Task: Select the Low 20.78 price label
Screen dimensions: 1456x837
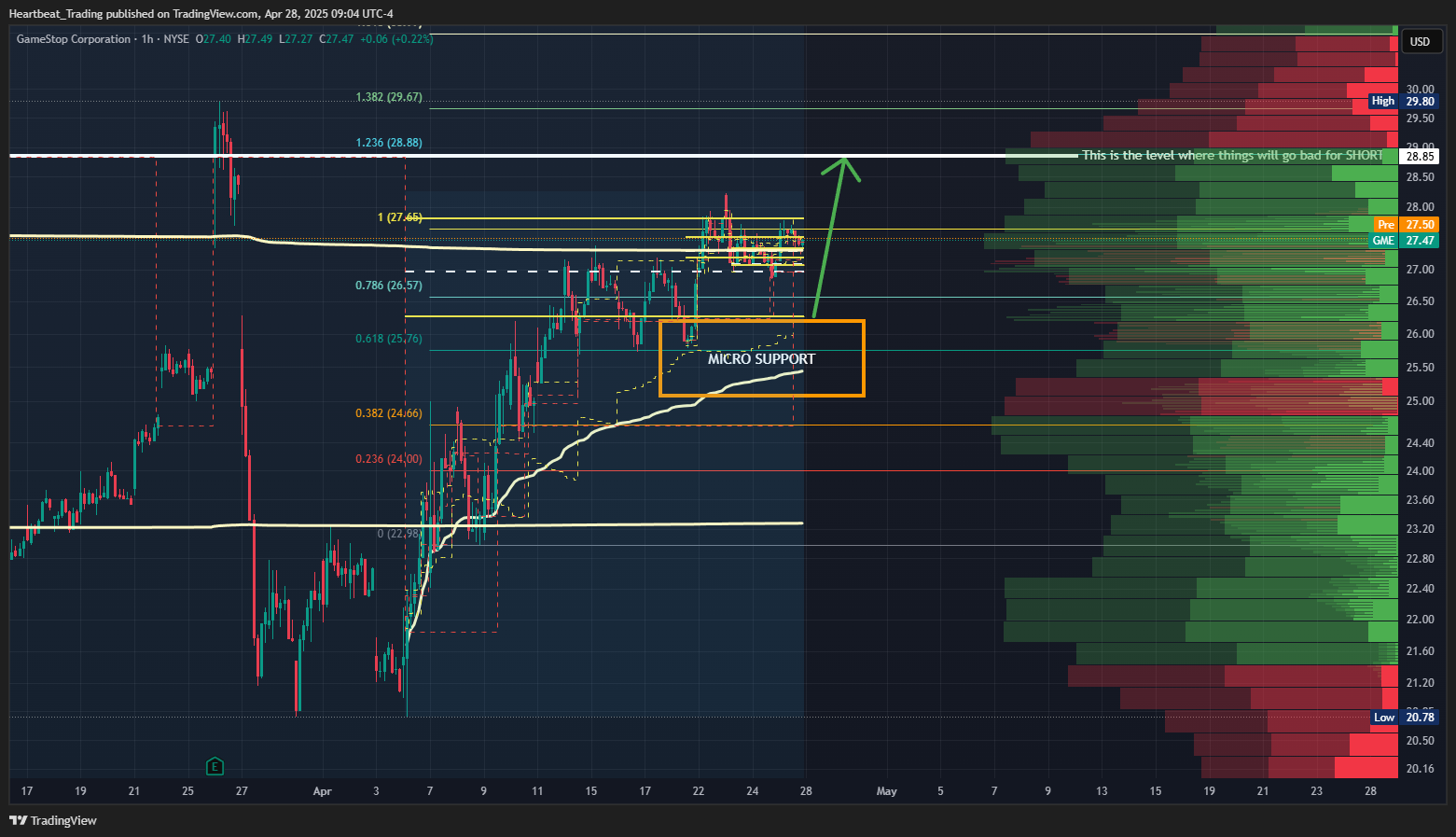Action: [x=1405, y=718]
